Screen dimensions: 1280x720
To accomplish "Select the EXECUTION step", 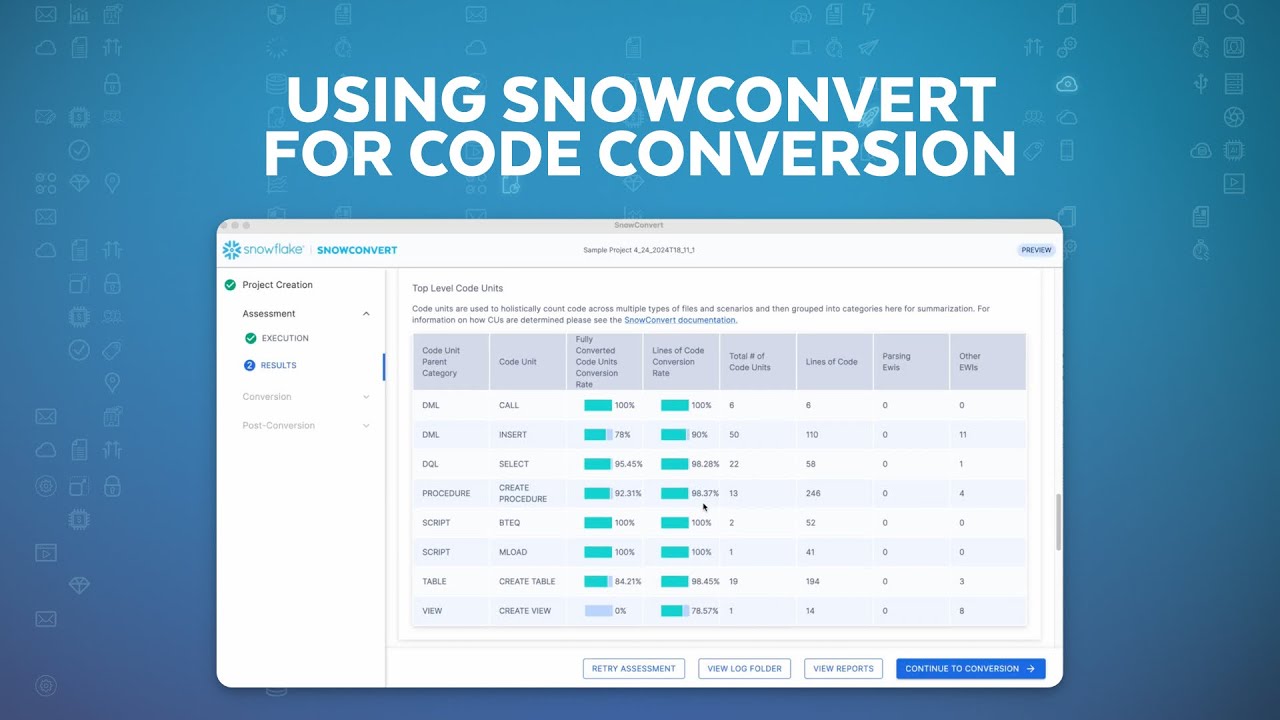I will (285, 338).
